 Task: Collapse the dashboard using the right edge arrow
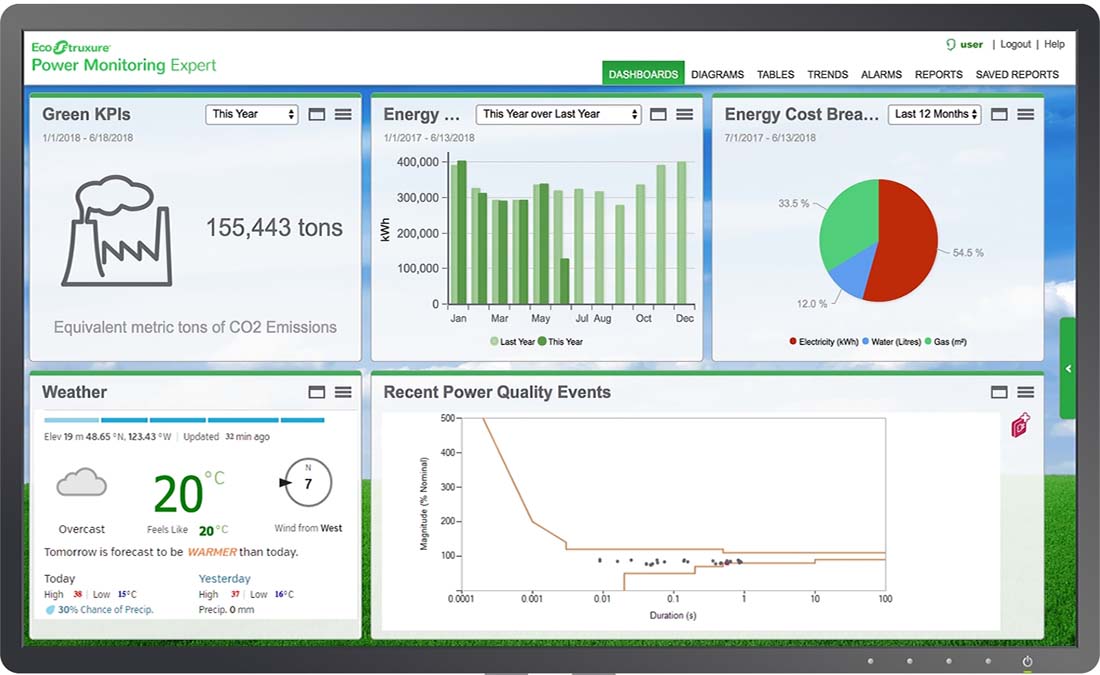[1066, 369]
